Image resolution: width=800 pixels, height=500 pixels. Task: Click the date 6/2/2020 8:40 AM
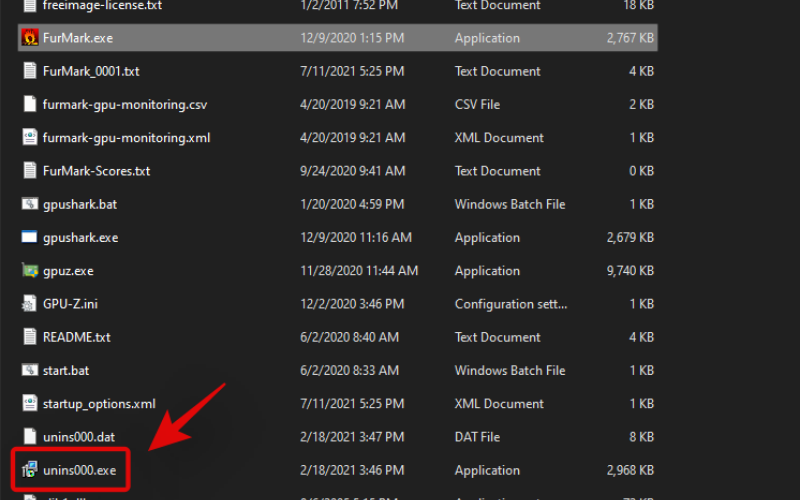[349, 337]
